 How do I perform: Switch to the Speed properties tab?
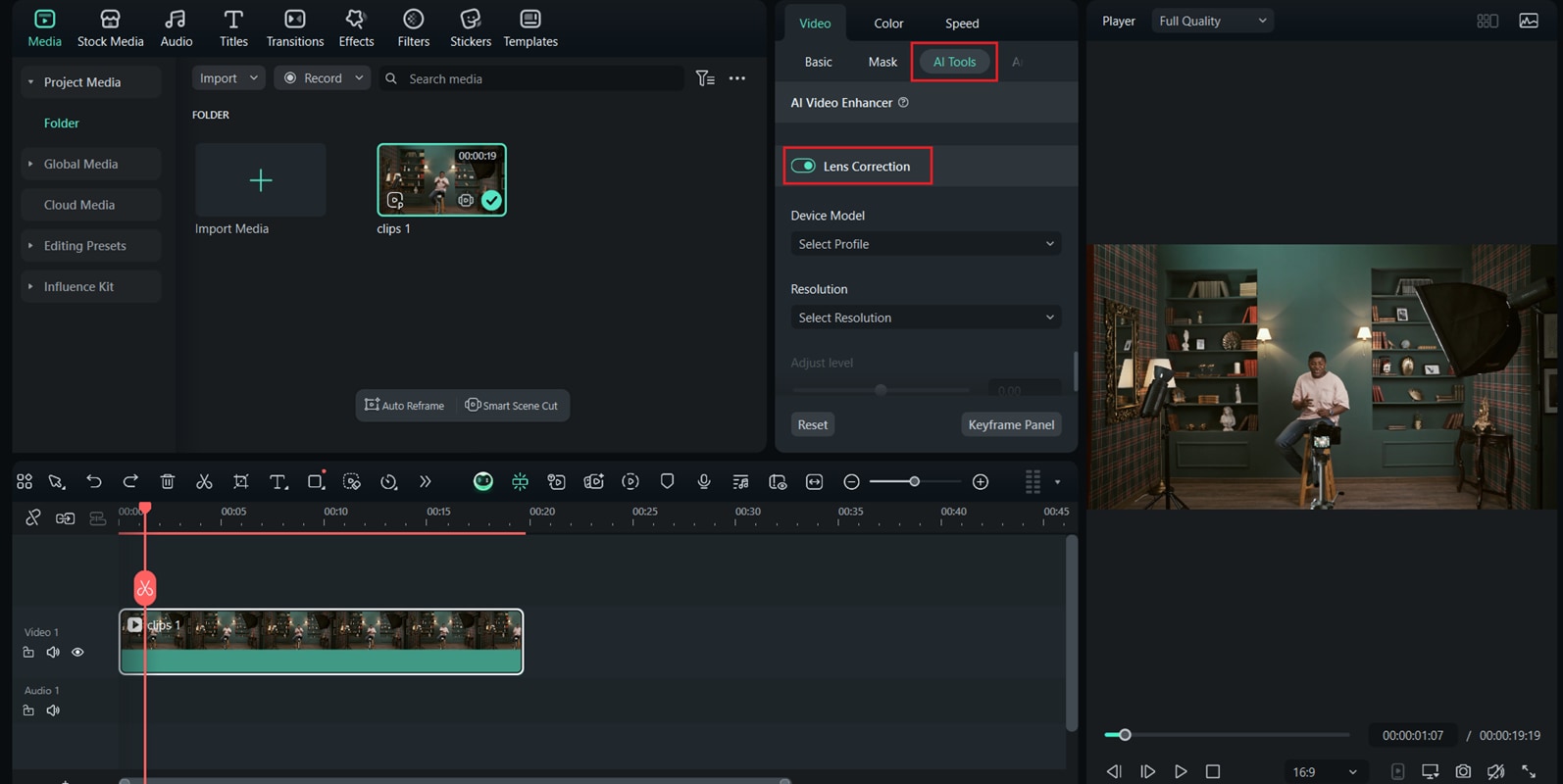click(962, 23)
